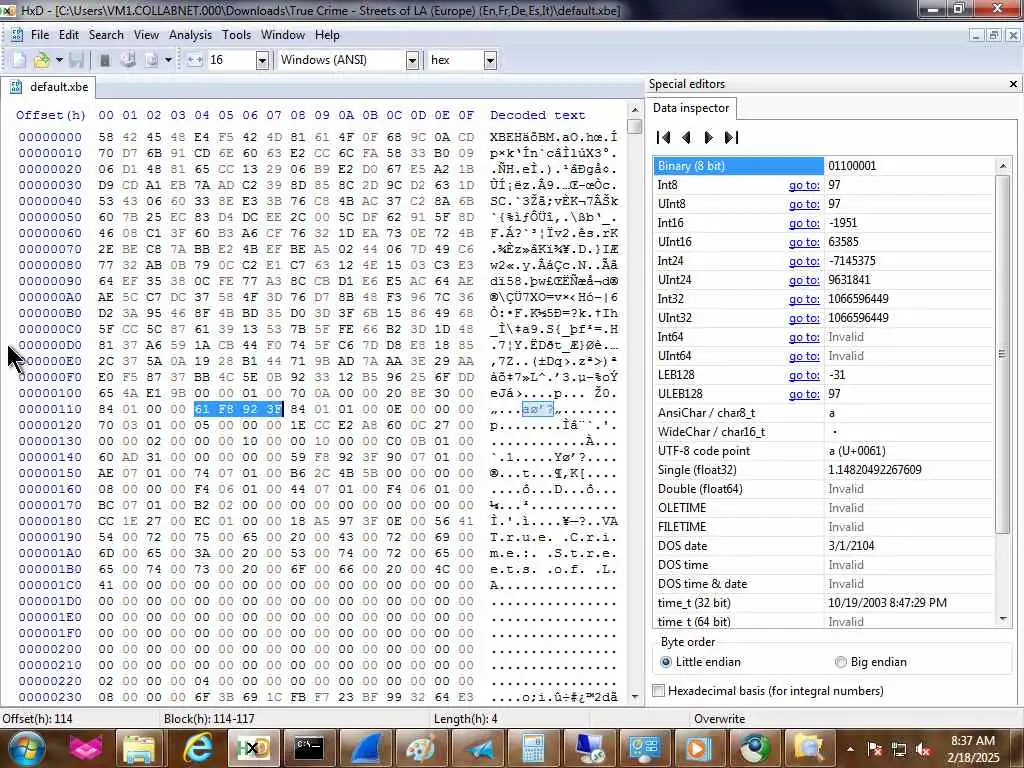
Task: Click the Data inspector scroll down arrow
Action: pos(1002,619)
